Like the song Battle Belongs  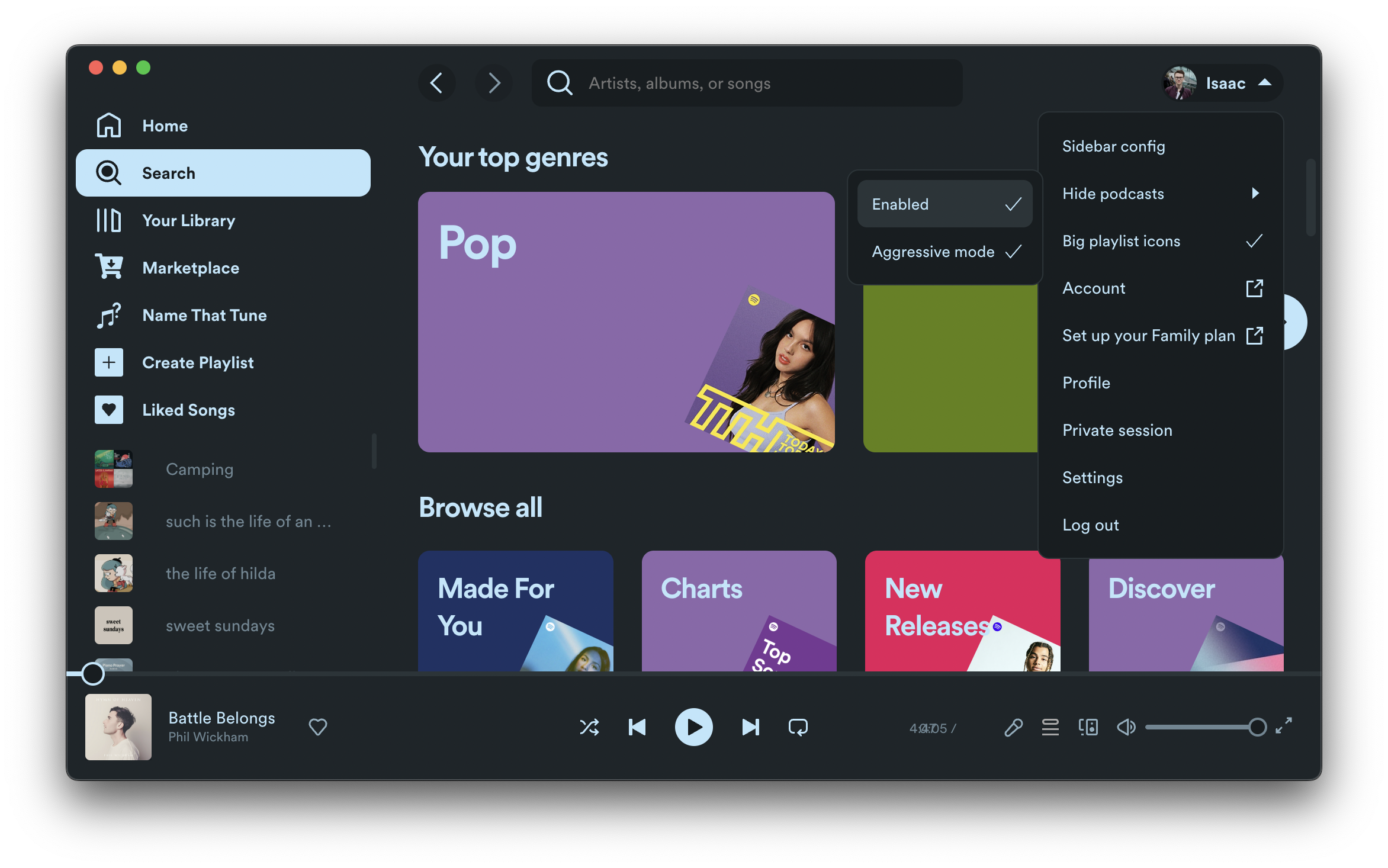pos(318,726)
